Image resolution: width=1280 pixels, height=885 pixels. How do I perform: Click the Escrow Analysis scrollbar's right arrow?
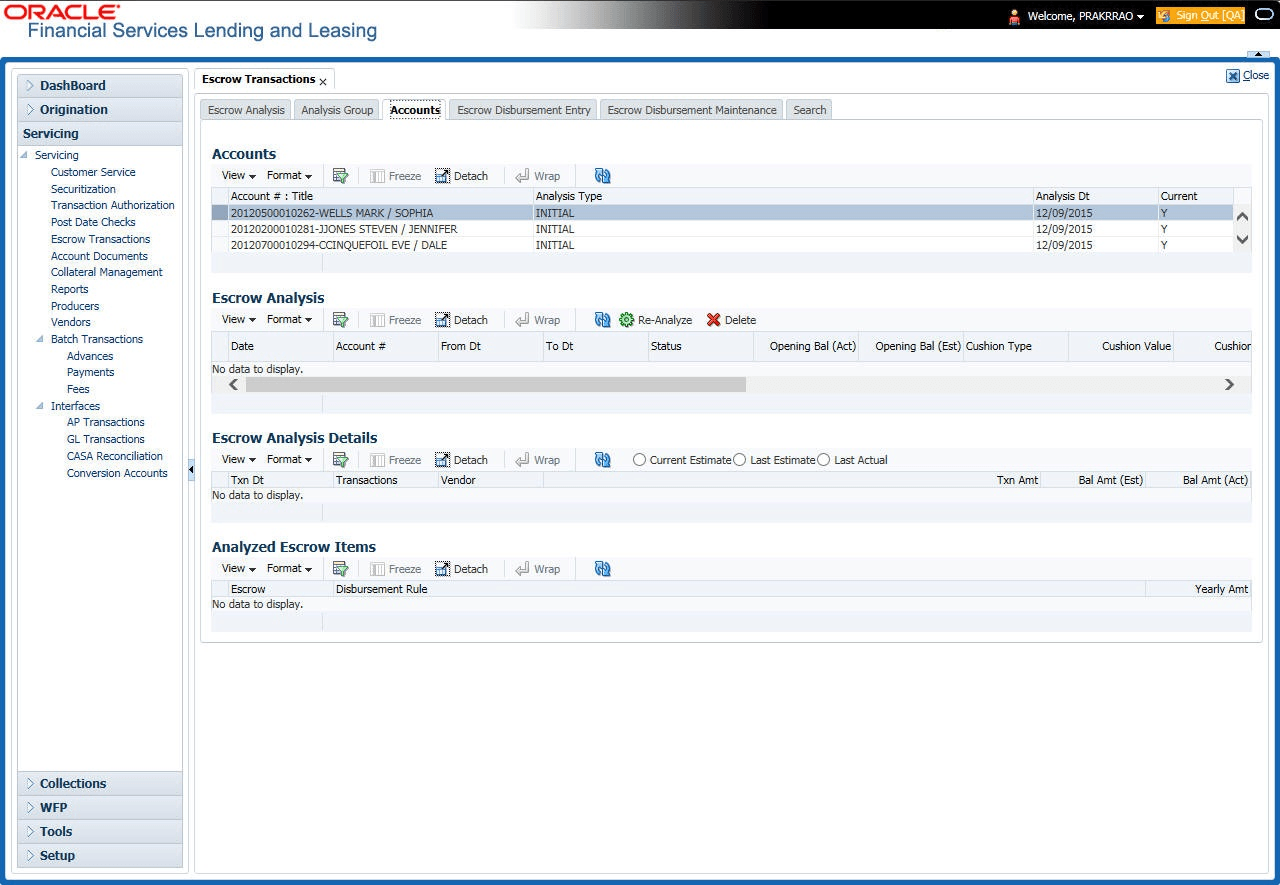tap(1229, 385)
